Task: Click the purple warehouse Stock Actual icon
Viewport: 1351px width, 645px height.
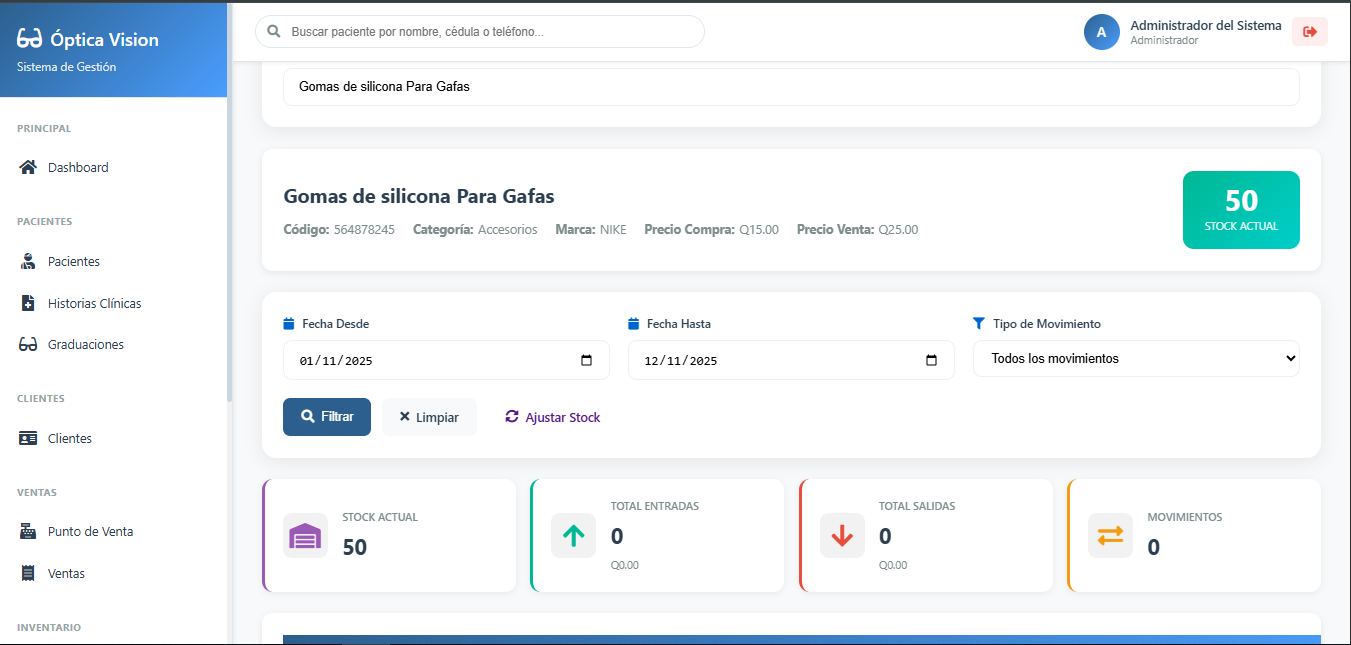Action: click(x=305, y=536)
